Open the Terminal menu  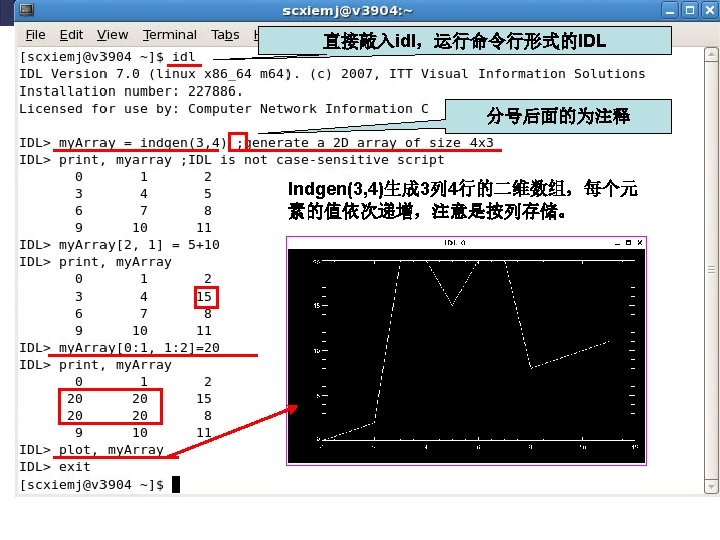[x=169, y=35]
